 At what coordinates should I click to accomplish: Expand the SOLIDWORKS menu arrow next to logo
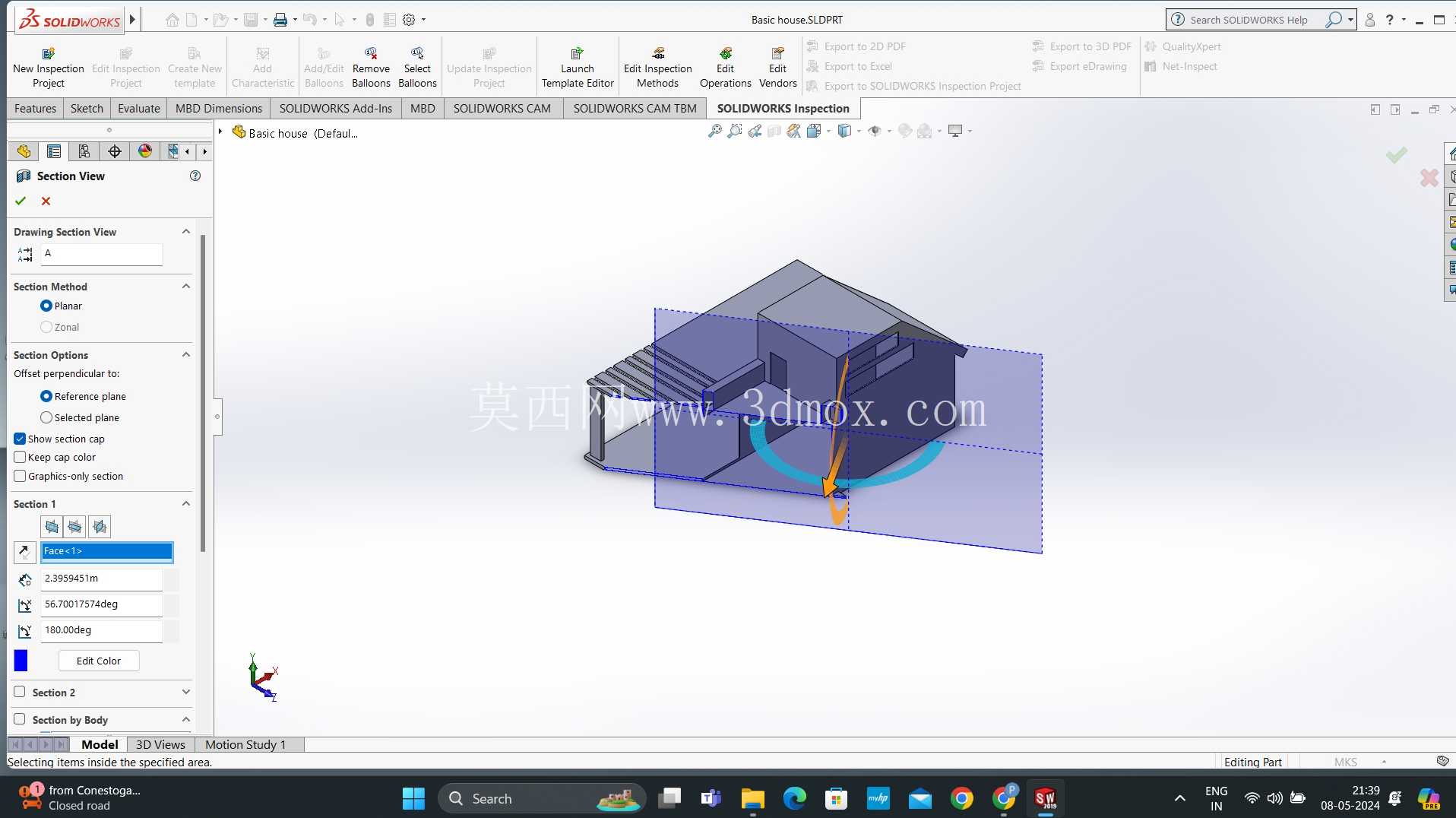[x=132, y=20]
